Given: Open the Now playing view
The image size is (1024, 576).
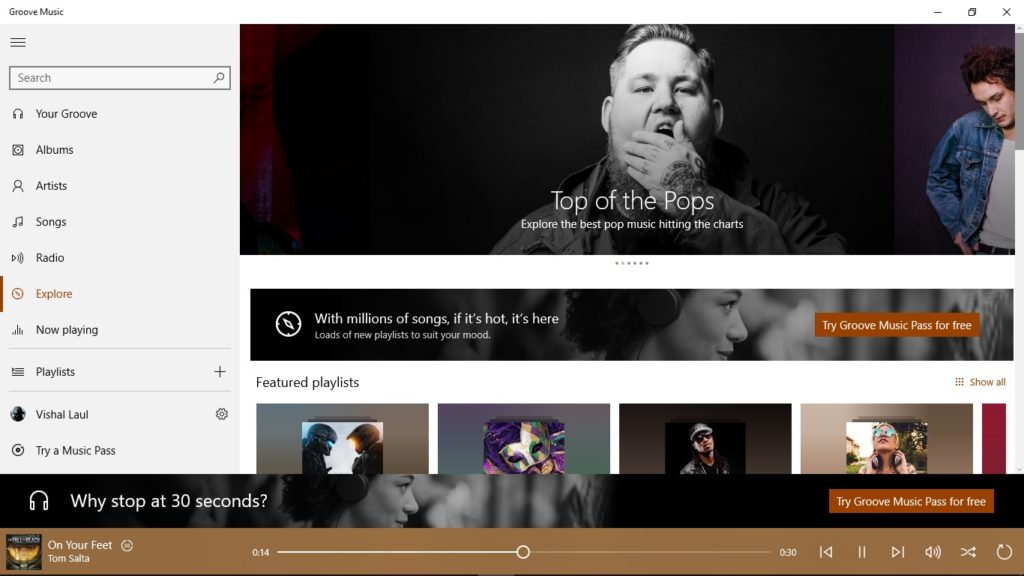Looking at the screenshot, I should 66,330.
